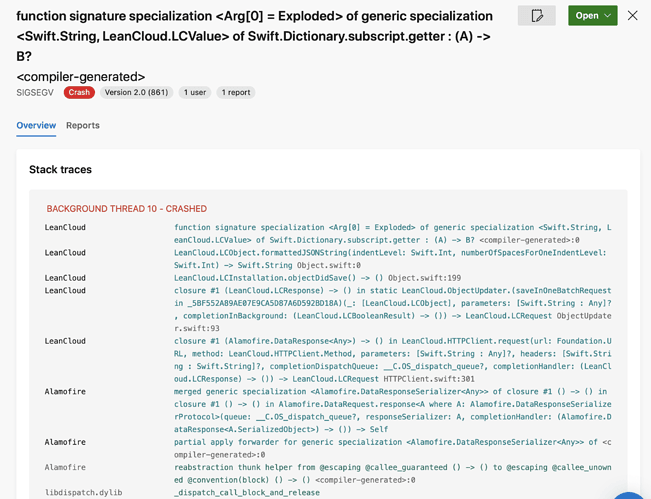Image resolution: width=651 pixels, height=499 pixels.
Task: Click the Version 2.0 (861) badge
Action: [136, 92]
